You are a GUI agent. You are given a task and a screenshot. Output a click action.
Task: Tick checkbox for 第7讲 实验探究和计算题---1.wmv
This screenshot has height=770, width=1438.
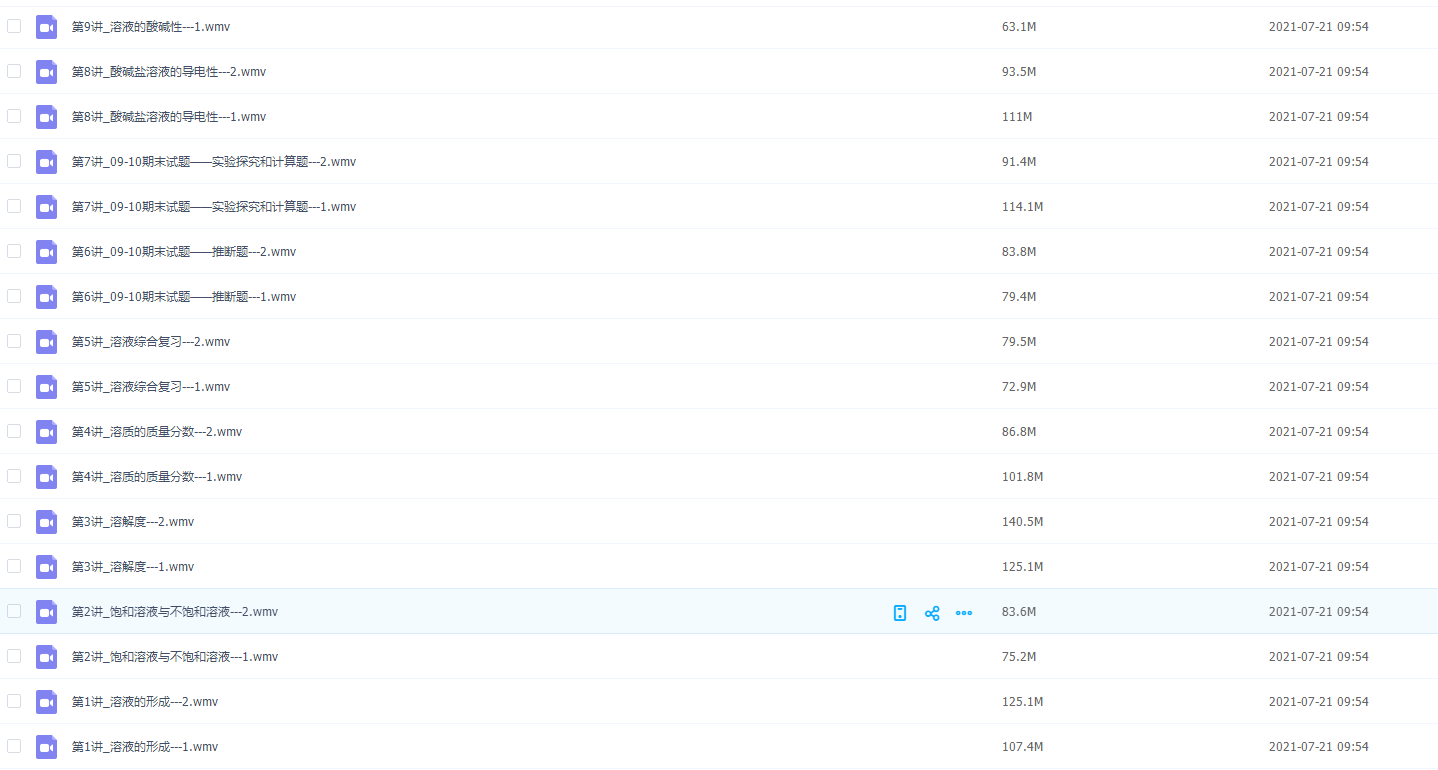coord(14,206)
